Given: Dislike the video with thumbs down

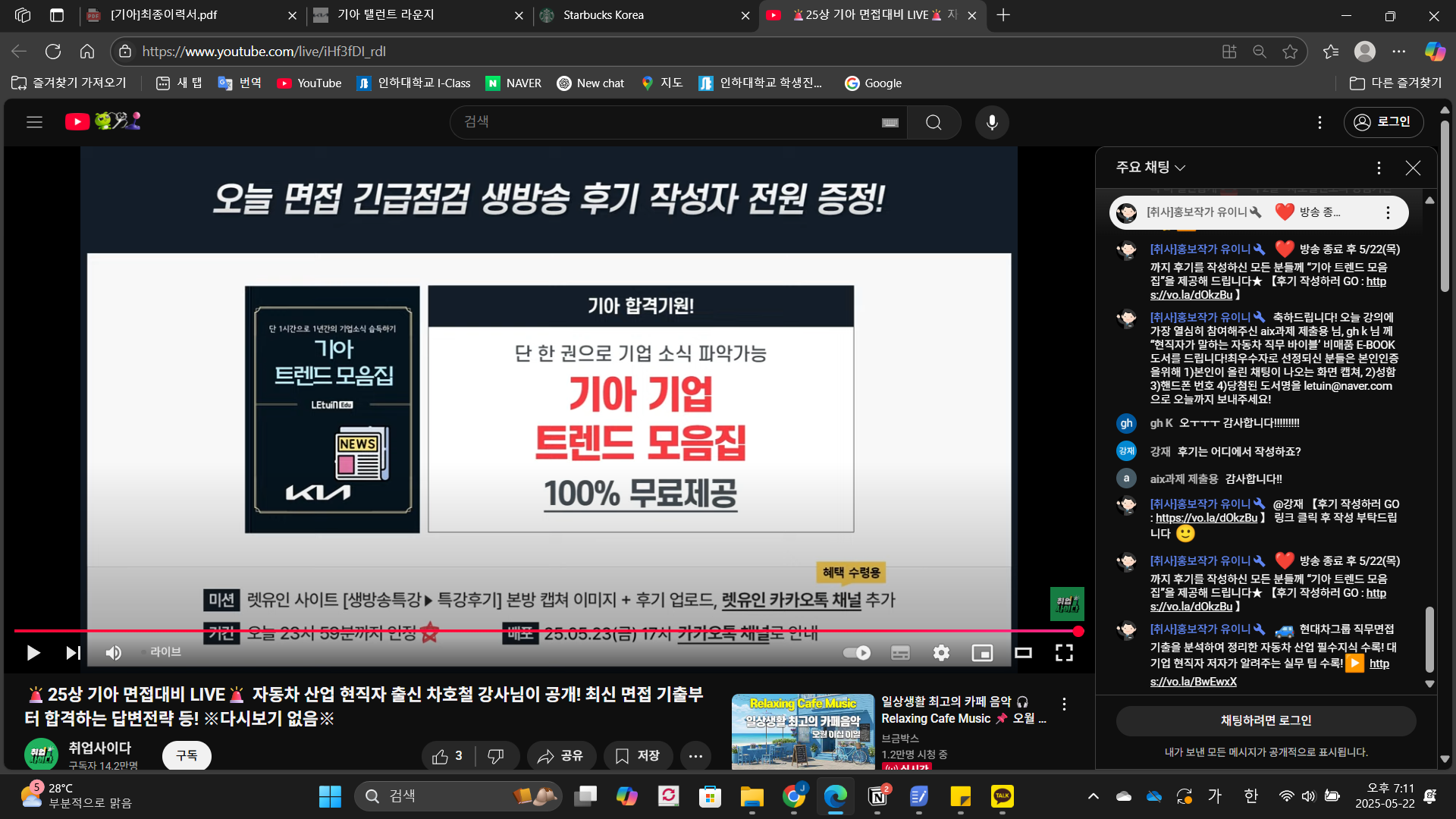Looking at the screenshot, I should click(x=496, y=756).
